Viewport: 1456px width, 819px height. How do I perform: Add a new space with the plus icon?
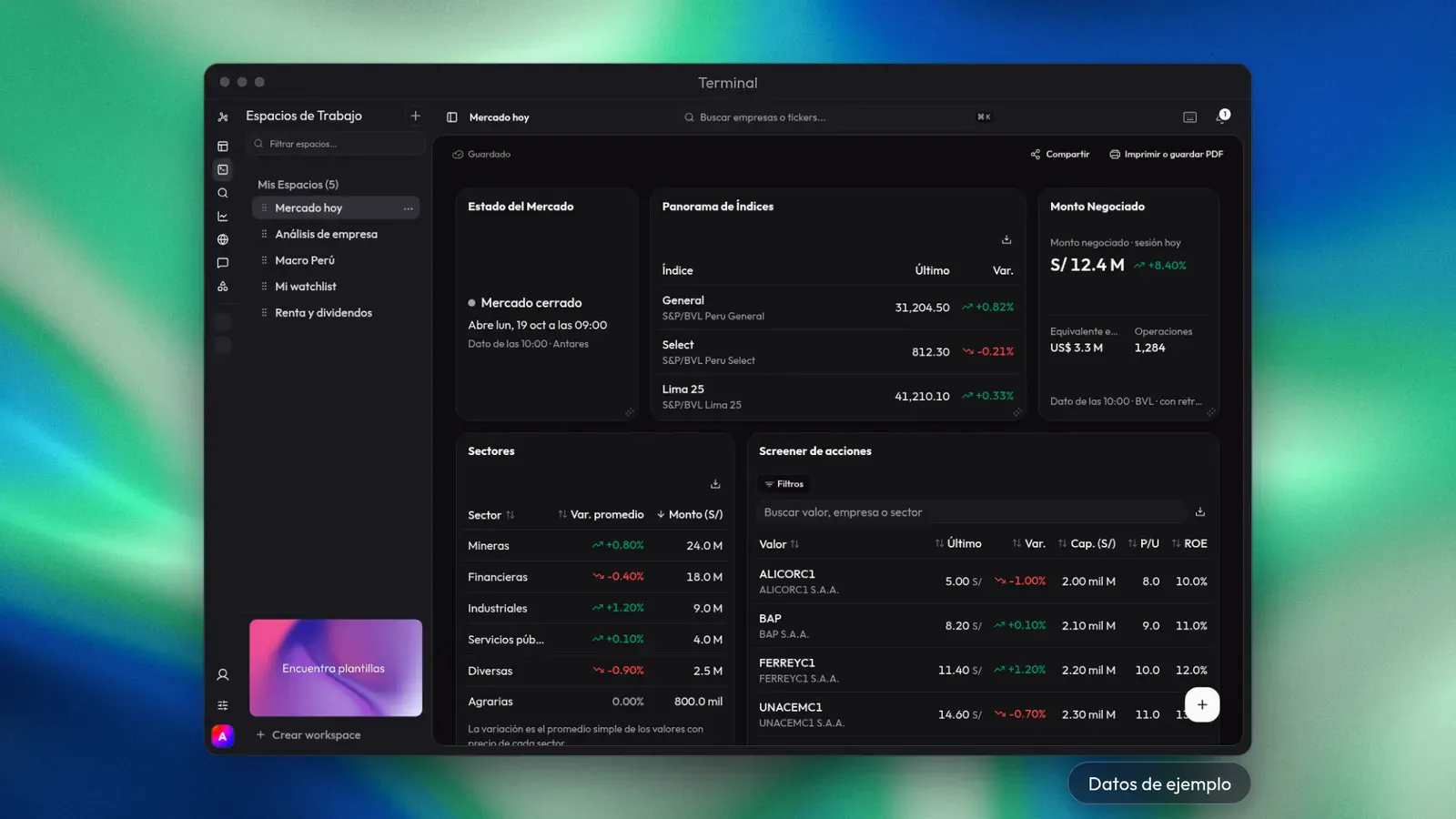click(x=415, y=116)
